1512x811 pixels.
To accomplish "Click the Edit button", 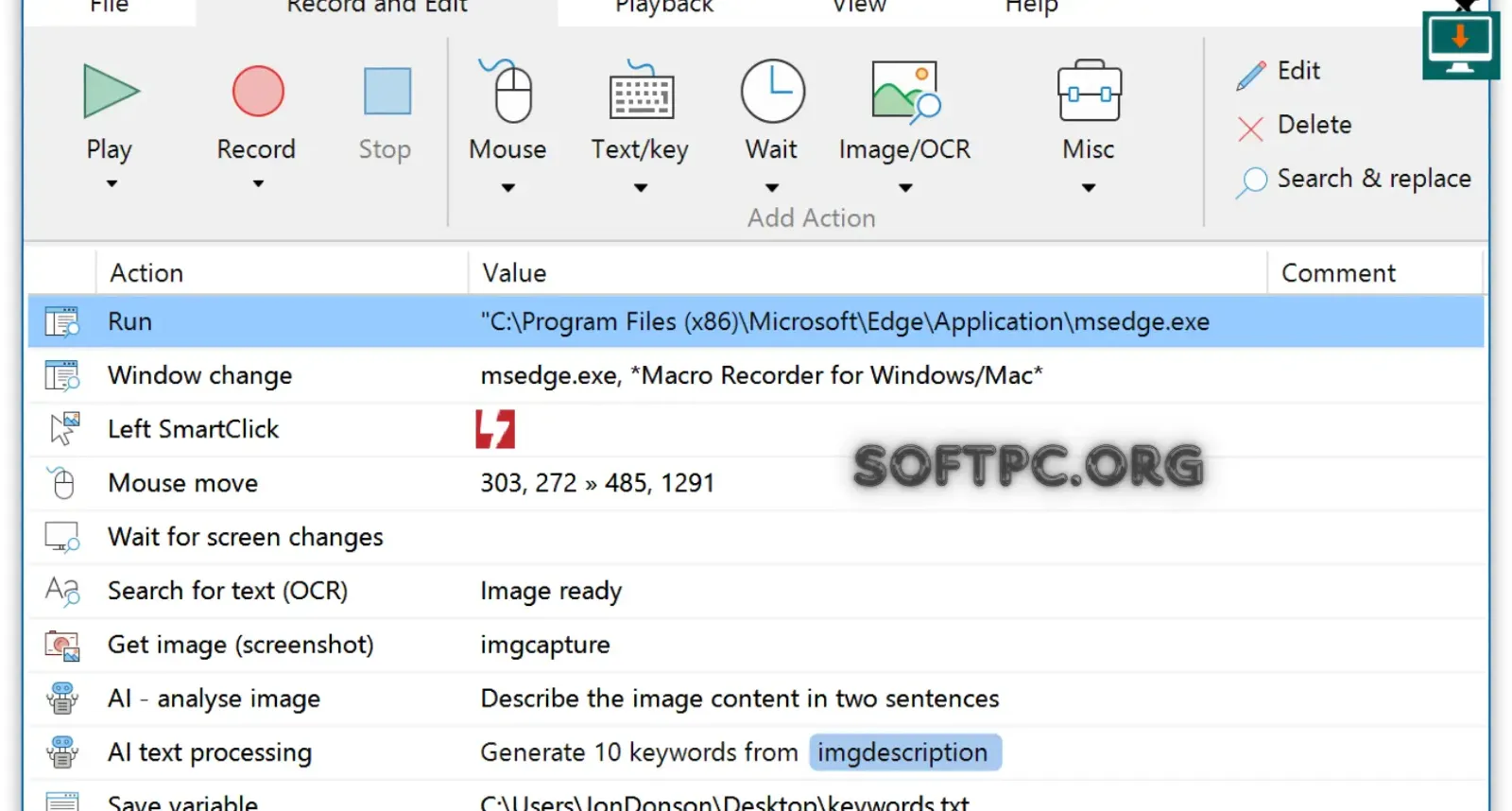I will coord(1278,72).
